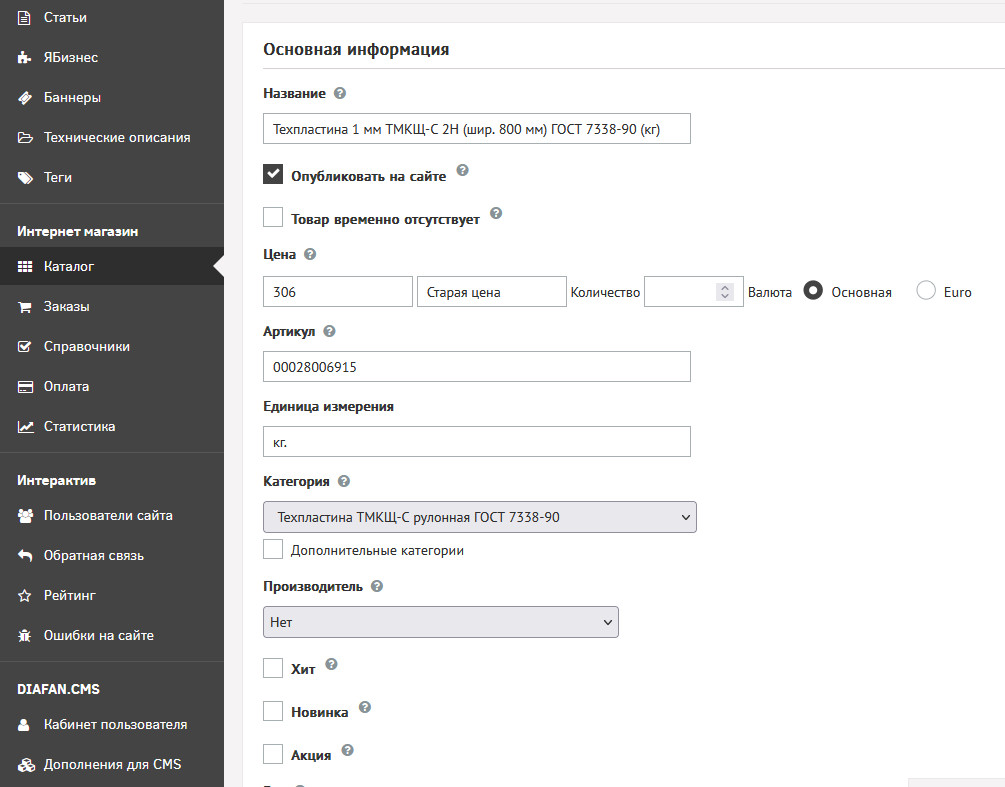Select the Euro currency radio button
1005x787 pixels.
click(926, 291)
